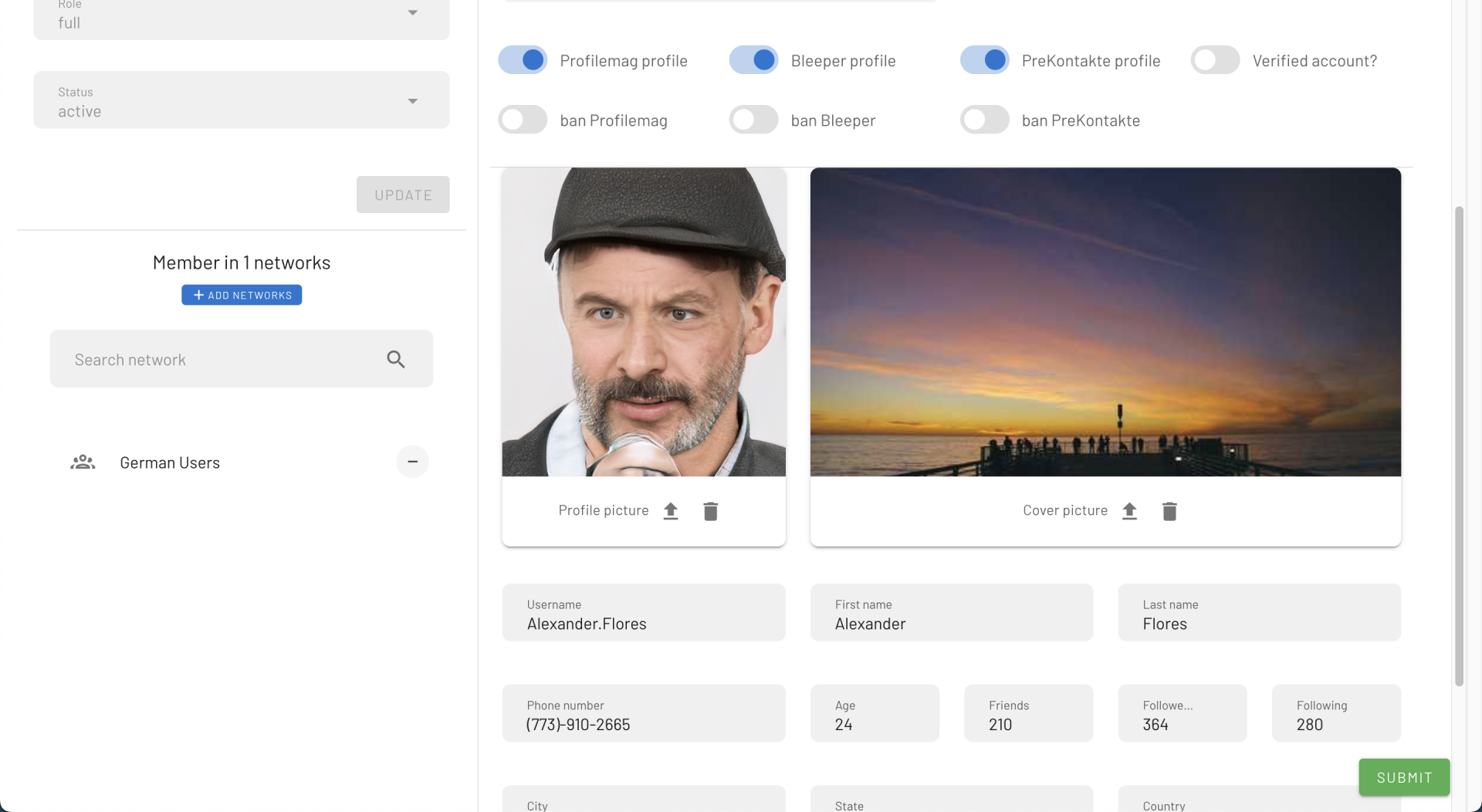Delete the cover picture
Screen dimensions: 1482x812
point(1169,510)
